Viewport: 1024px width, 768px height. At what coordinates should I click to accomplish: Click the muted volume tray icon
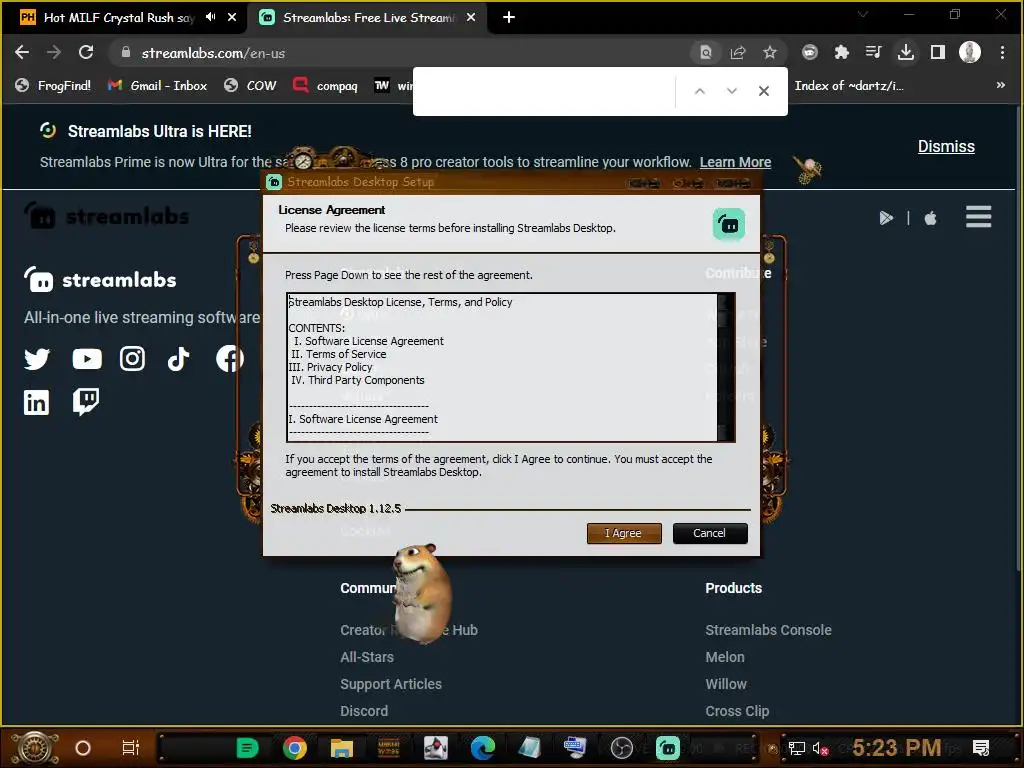pyautogui.click(x=820, y=748)
